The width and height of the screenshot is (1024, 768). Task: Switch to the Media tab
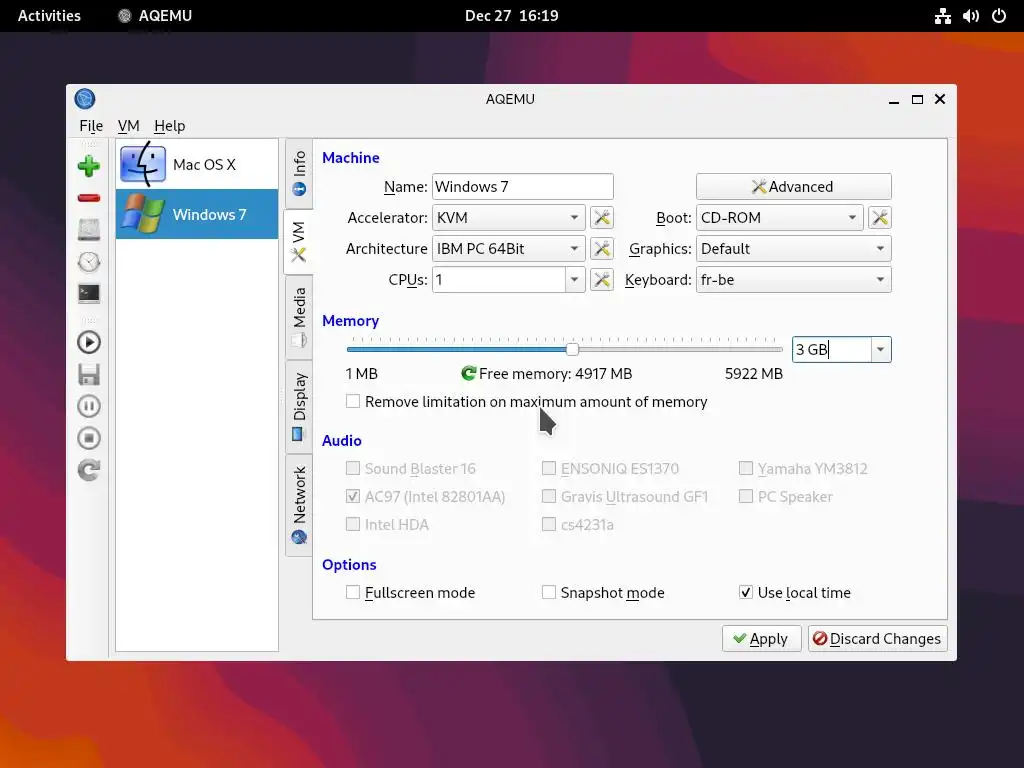coord(299,317)
